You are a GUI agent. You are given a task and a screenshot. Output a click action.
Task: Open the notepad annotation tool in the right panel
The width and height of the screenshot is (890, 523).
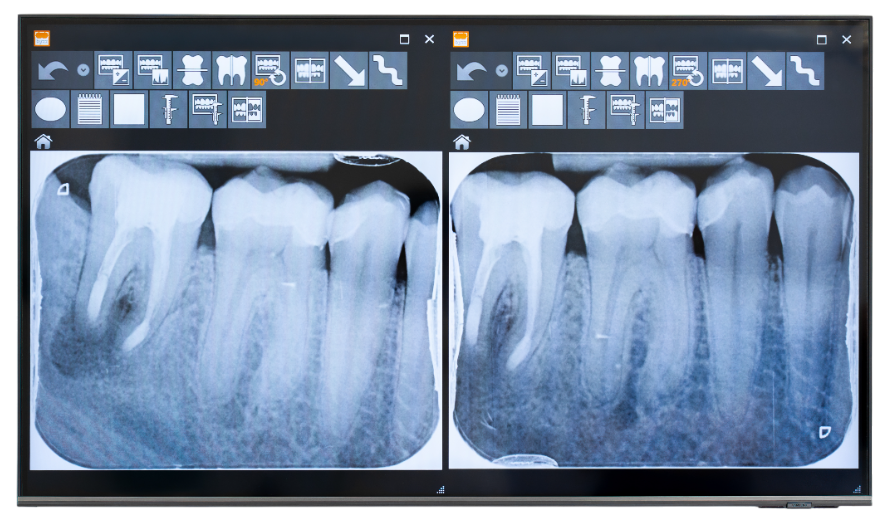pos(508,110)
